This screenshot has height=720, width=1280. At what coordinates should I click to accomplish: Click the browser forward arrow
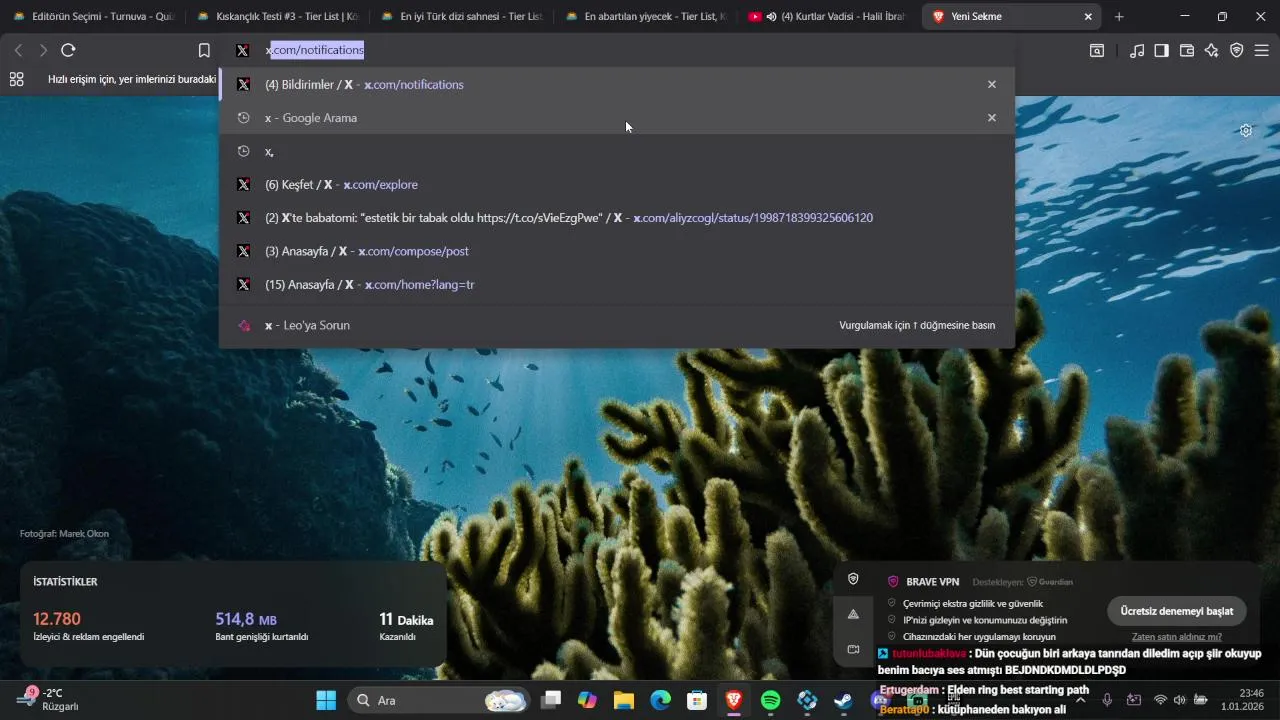(43, 50)
